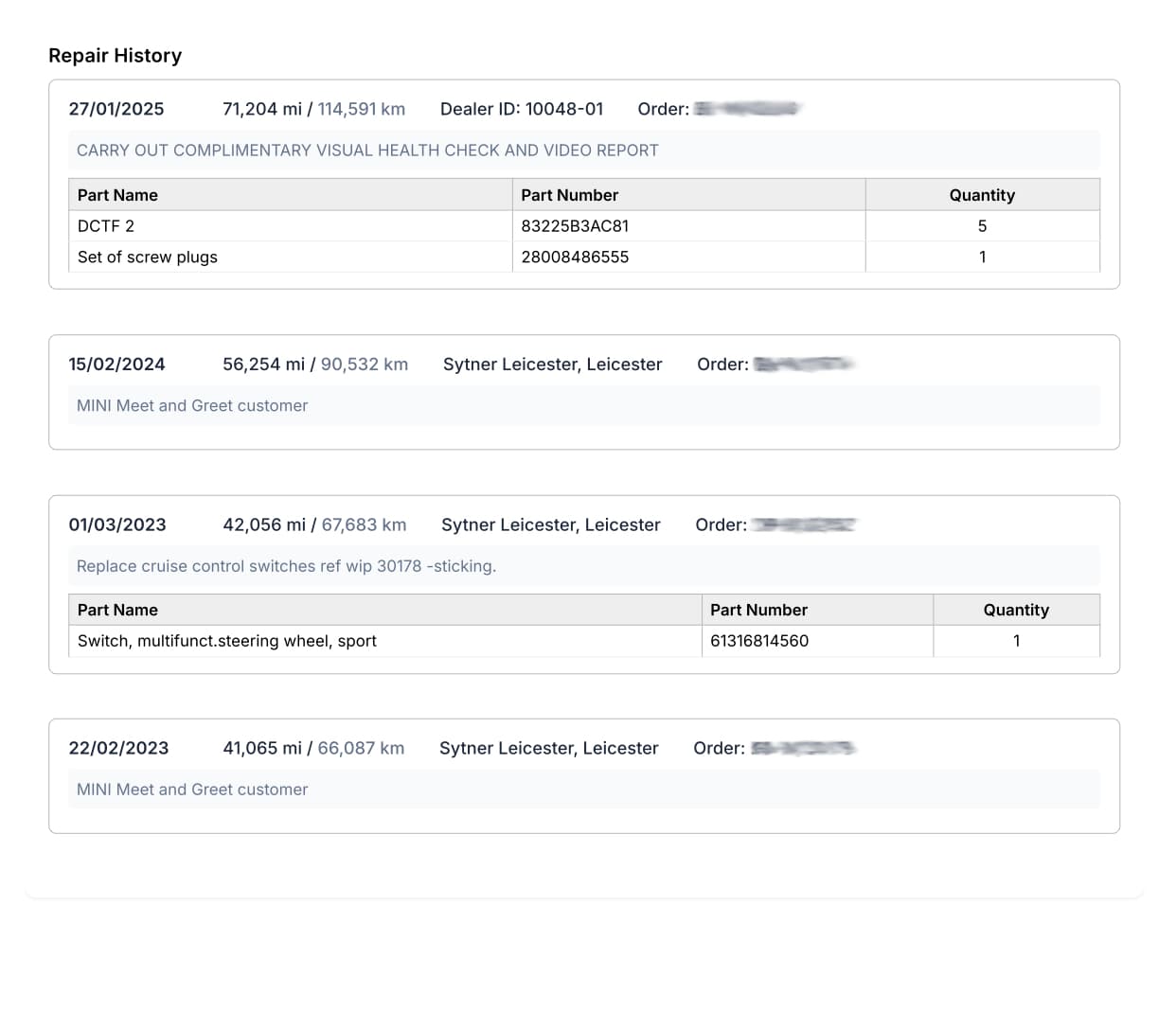
Task: Click part number 61316814560
Action: pos(759,641)
